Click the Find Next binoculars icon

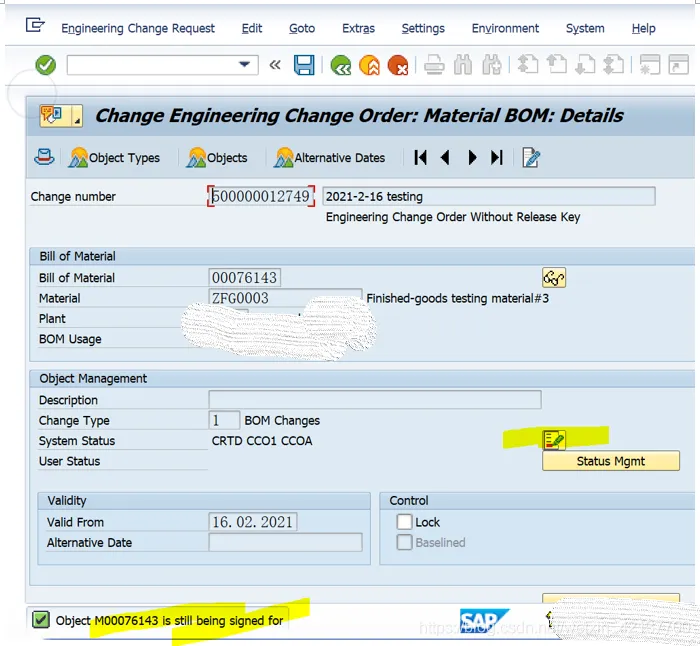tap(492, 65)
